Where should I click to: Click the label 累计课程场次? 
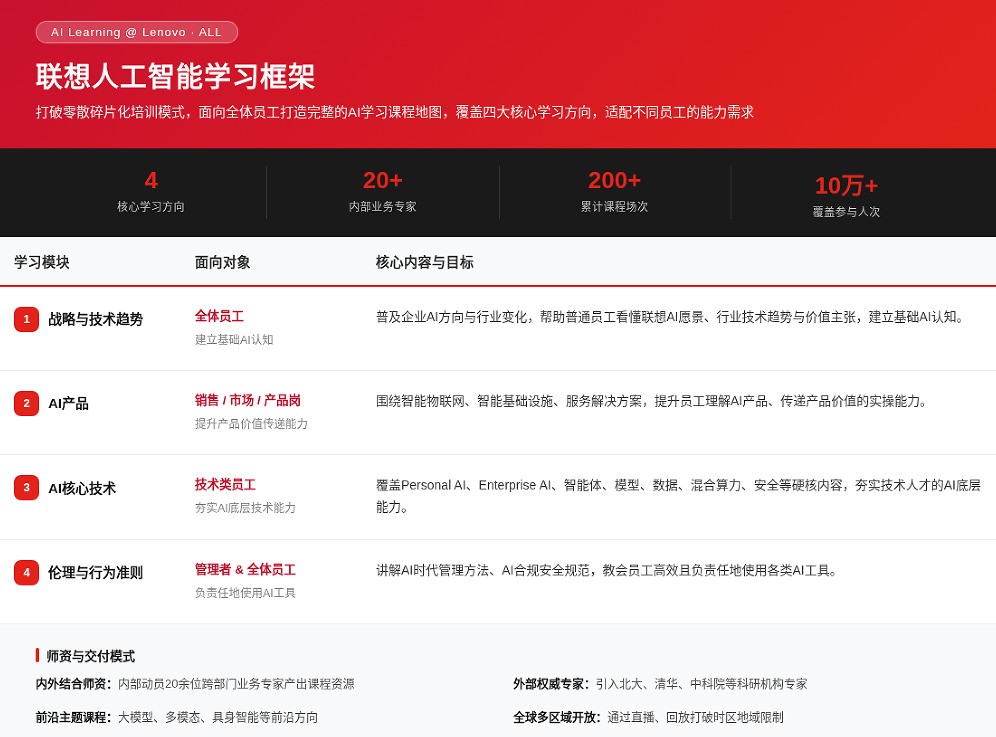[614, 206]
